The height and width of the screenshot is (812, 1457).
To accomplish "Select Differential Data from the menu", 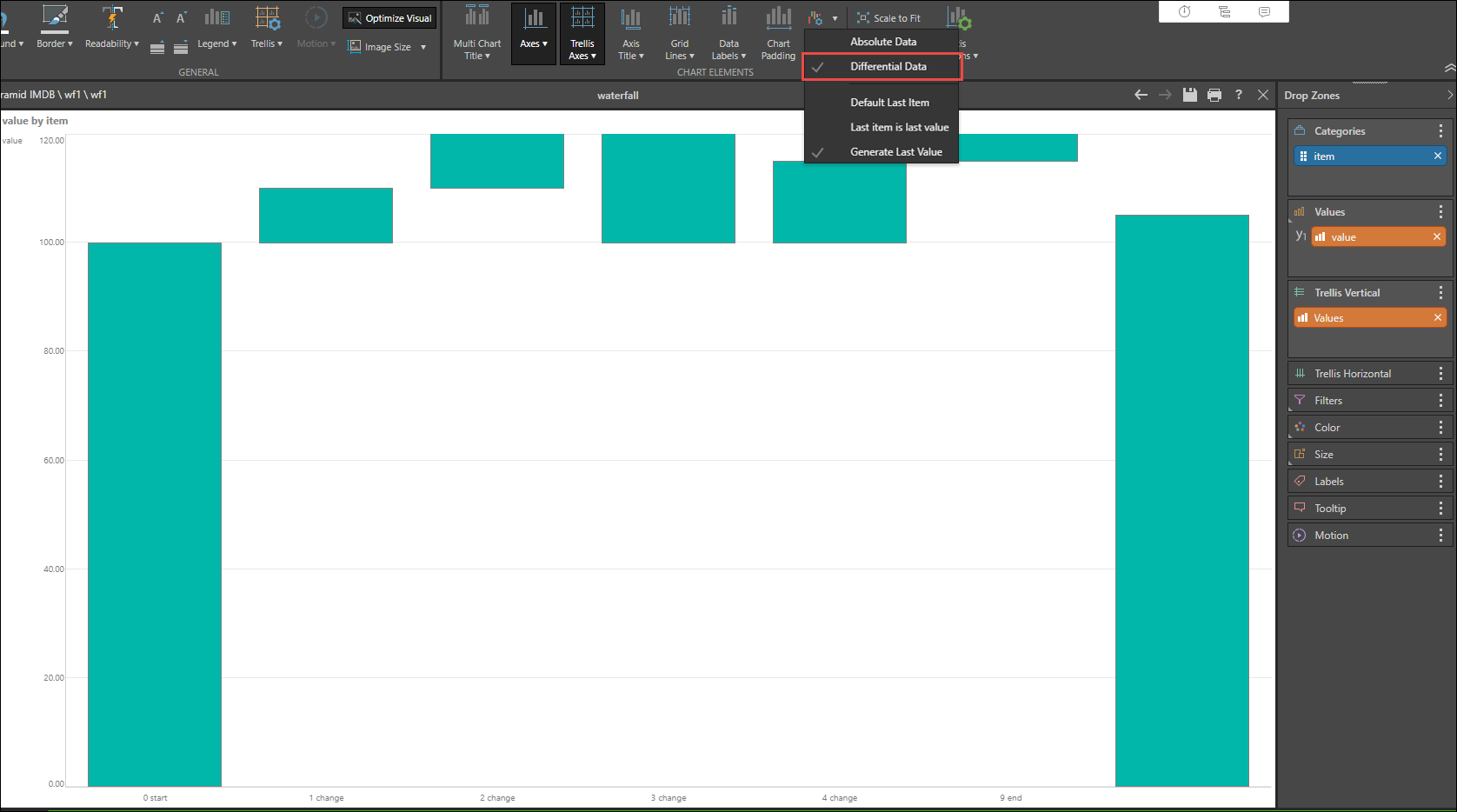I will (x=888, y=66).
